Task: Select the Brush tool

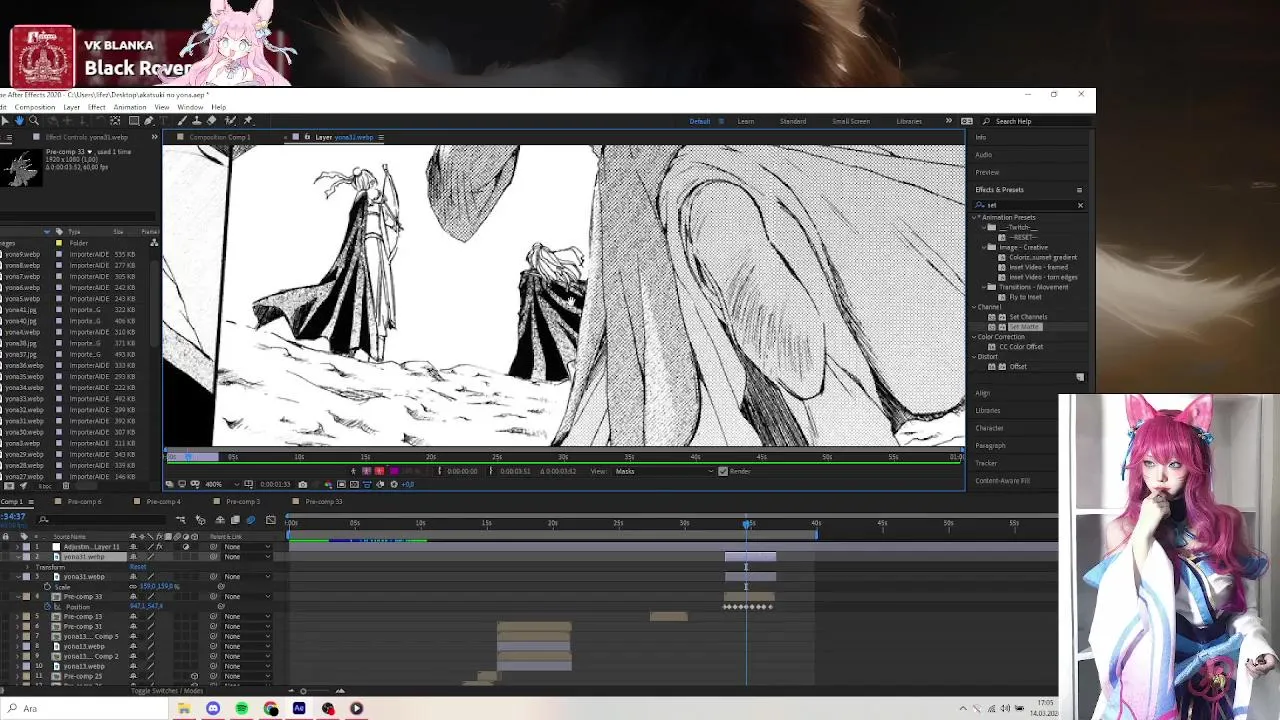Action: 183,121
